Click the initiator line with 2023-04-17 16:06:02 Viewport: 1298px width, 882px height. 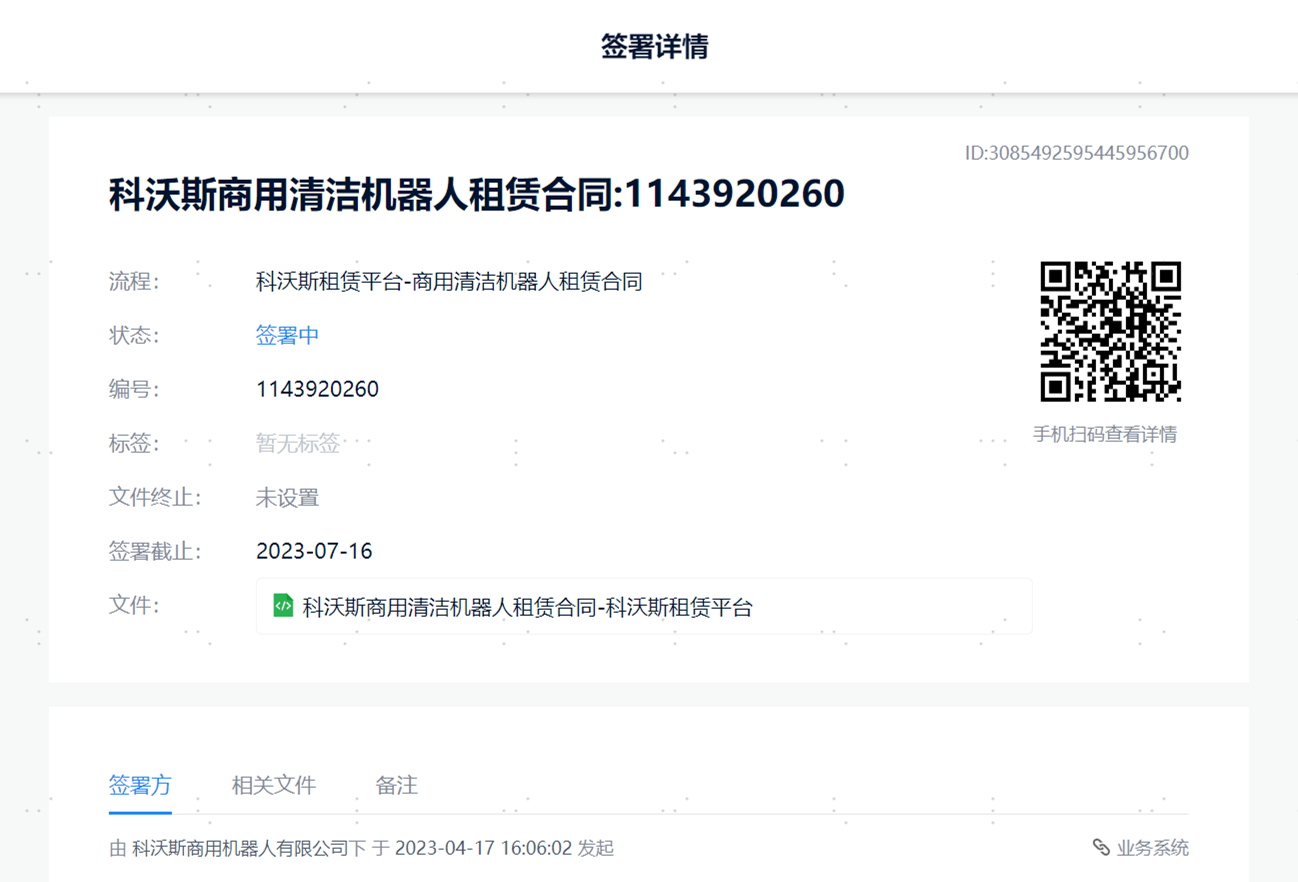click(x=361, y=848)
